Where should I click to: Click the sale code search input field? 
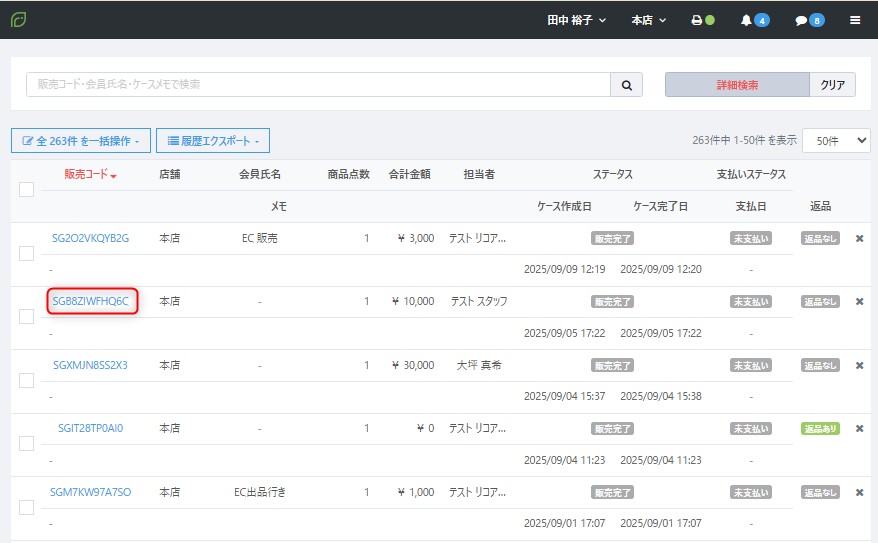pyautogui.click(x=318, y=85)
